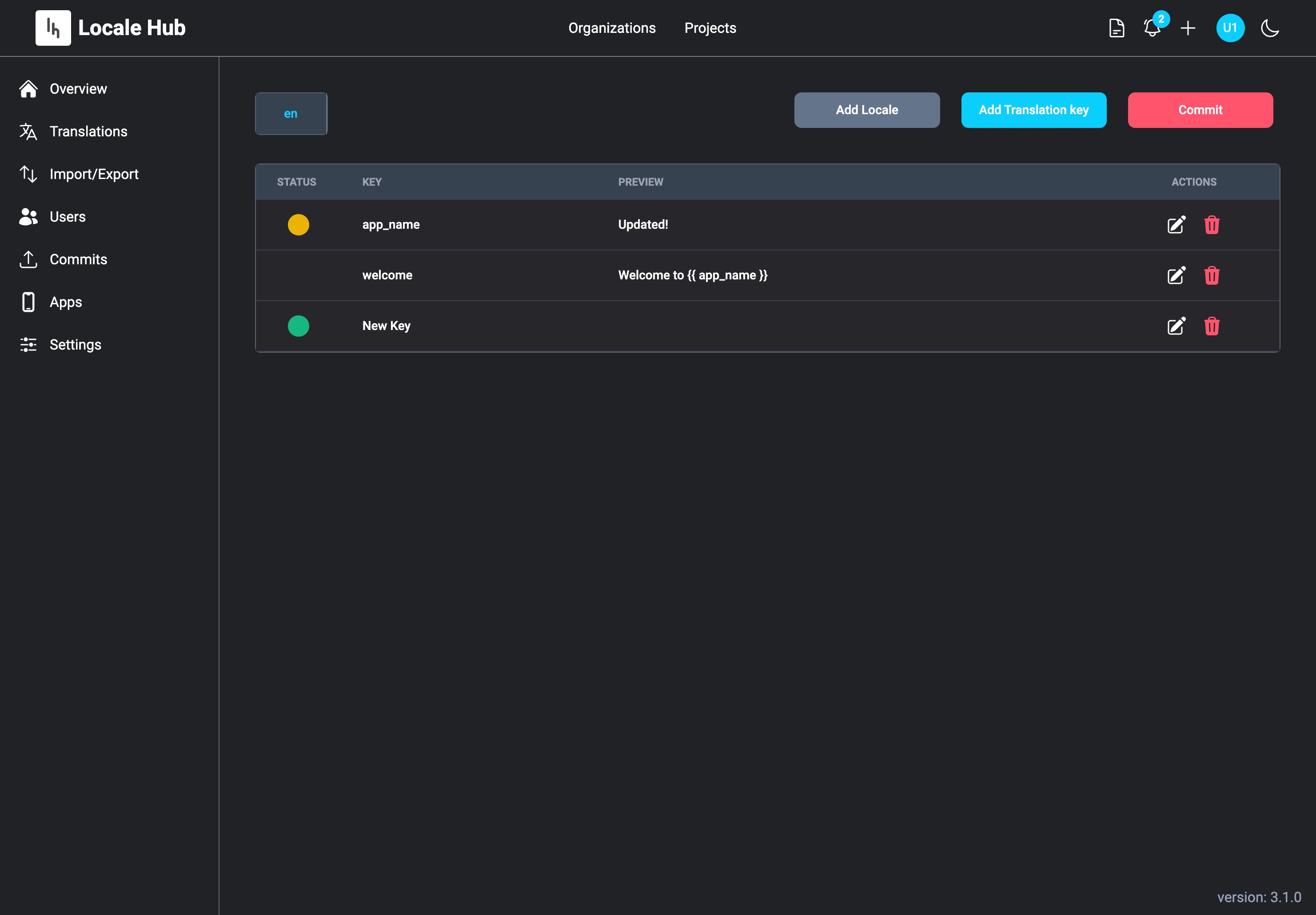This screenshot has width=1316, height=915.
Task: Click the Translations language icon
Action: (x=28, y=131)
